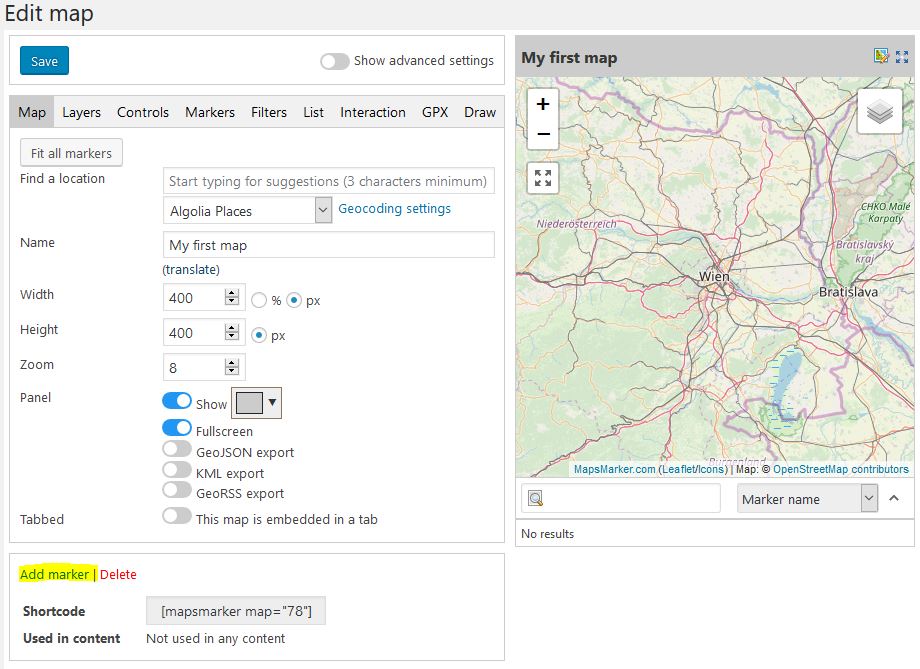
Task: Switch to the Controls tab
Action: [x=143, y=112]
